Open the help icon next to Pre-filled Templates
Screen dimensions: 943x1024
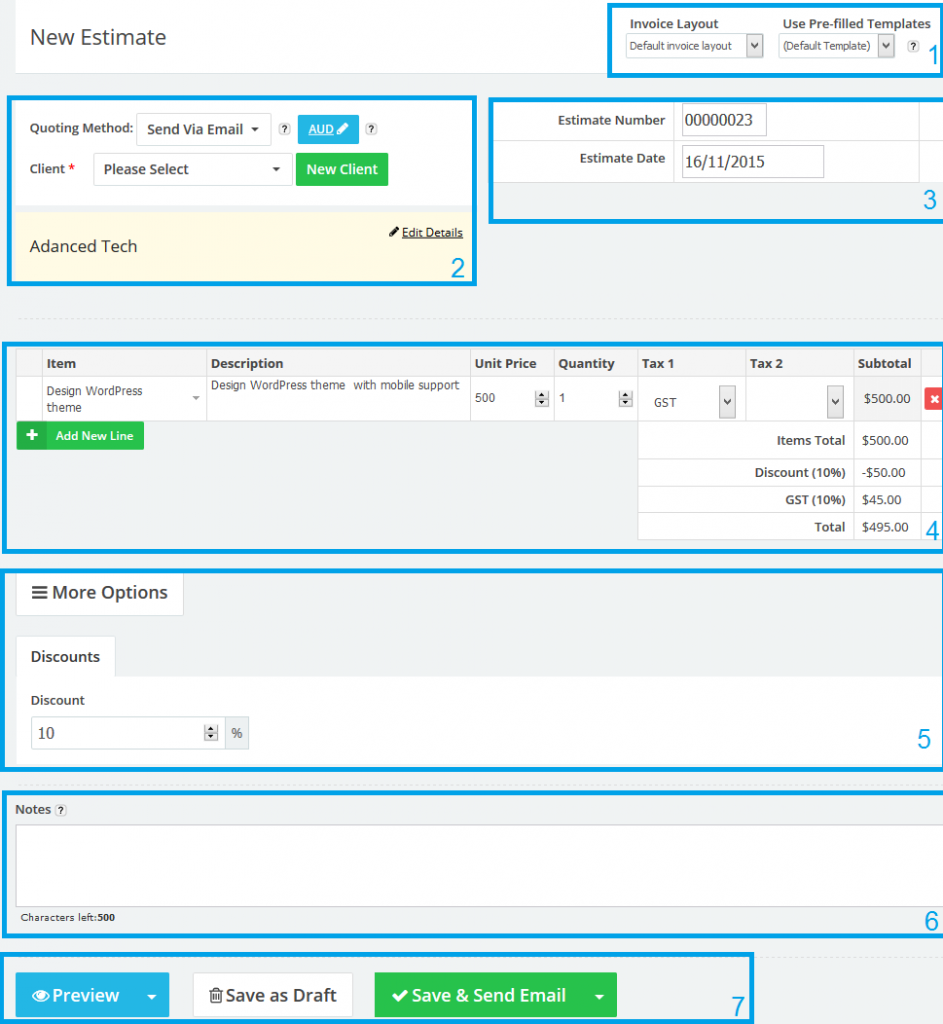tap(912, 45)
